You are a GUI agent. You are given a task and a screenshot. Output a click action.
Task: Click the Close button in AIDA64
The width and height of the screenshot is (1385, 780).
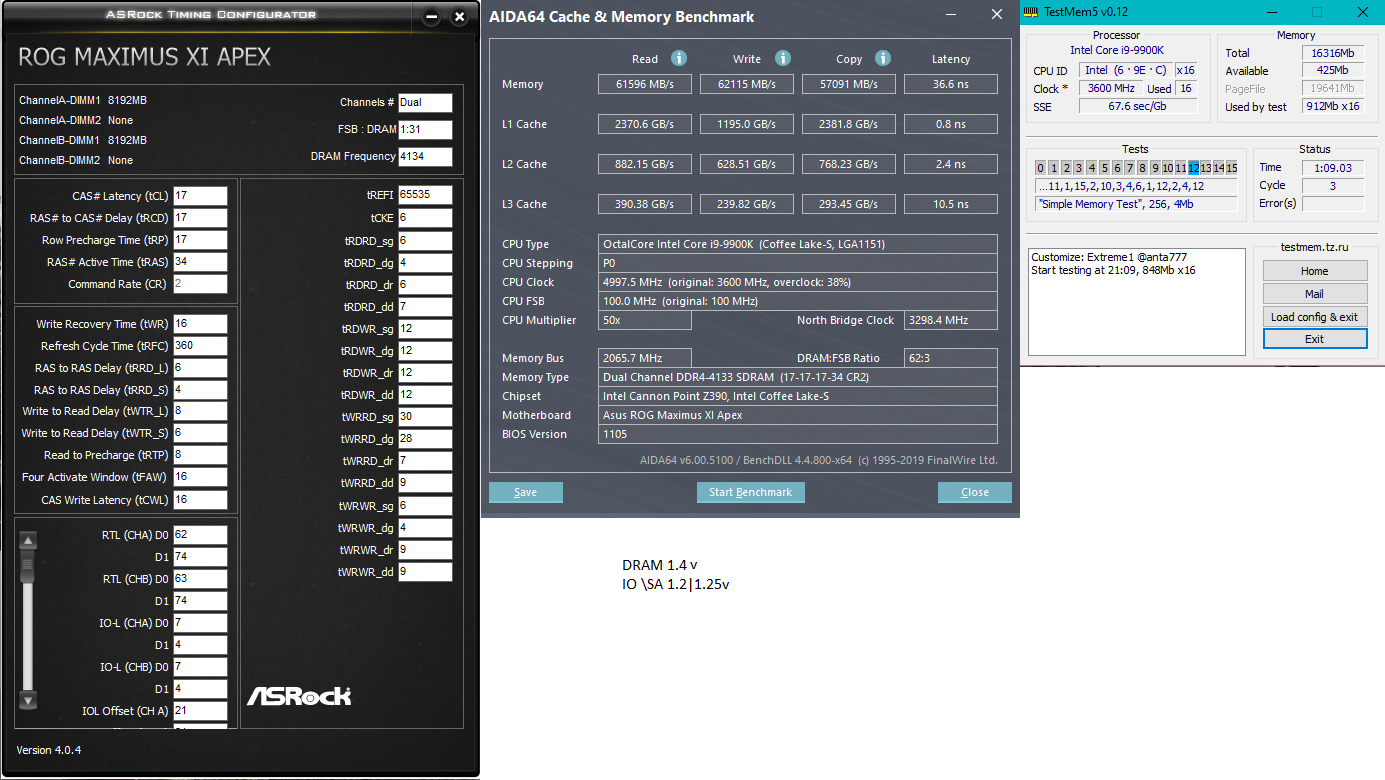point(975,492)
